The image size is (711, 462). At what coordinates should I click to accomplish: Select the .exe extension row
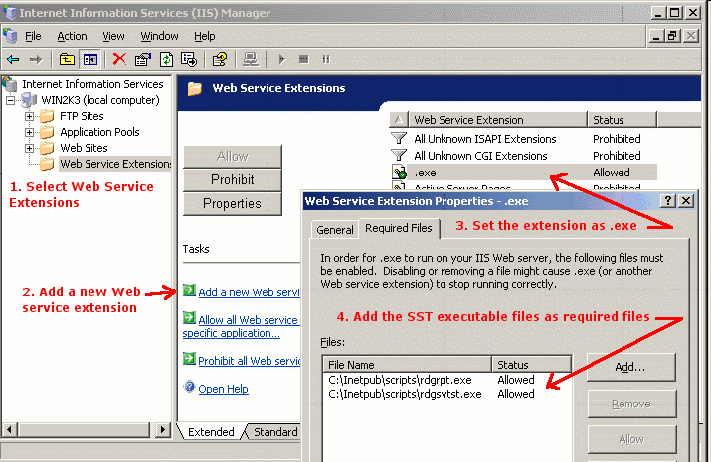[524, 172]
